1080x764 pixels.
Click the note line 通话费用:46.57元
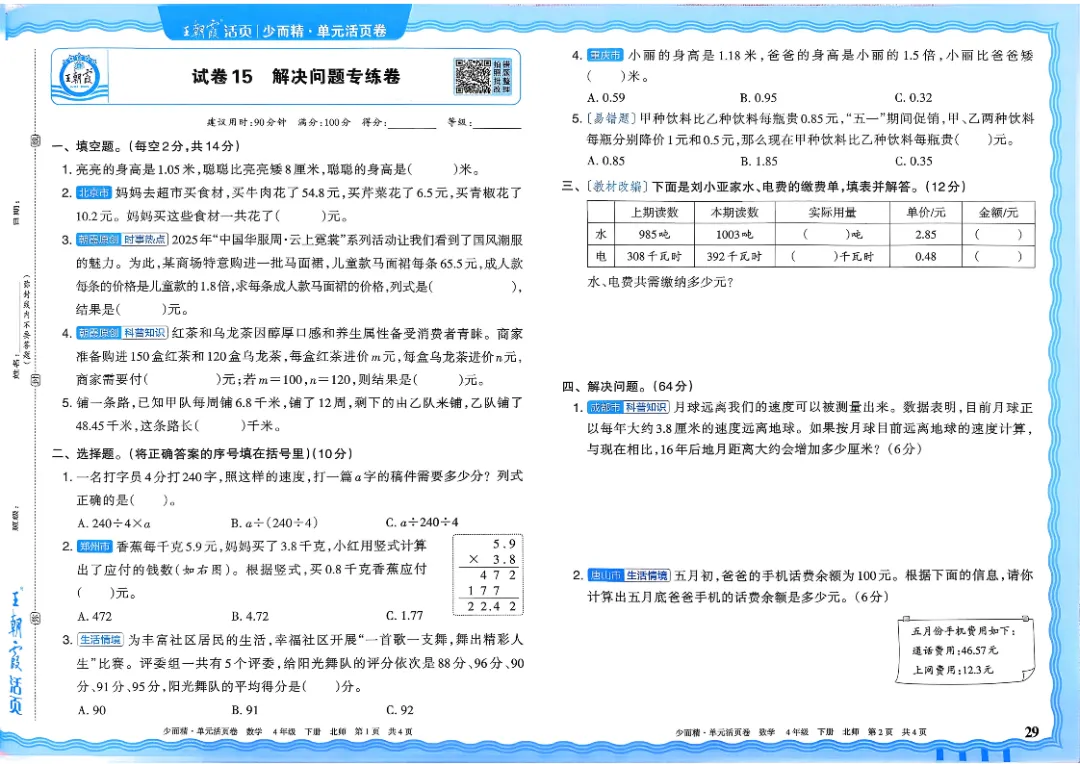pyautogui.click(x=955, y=650)
